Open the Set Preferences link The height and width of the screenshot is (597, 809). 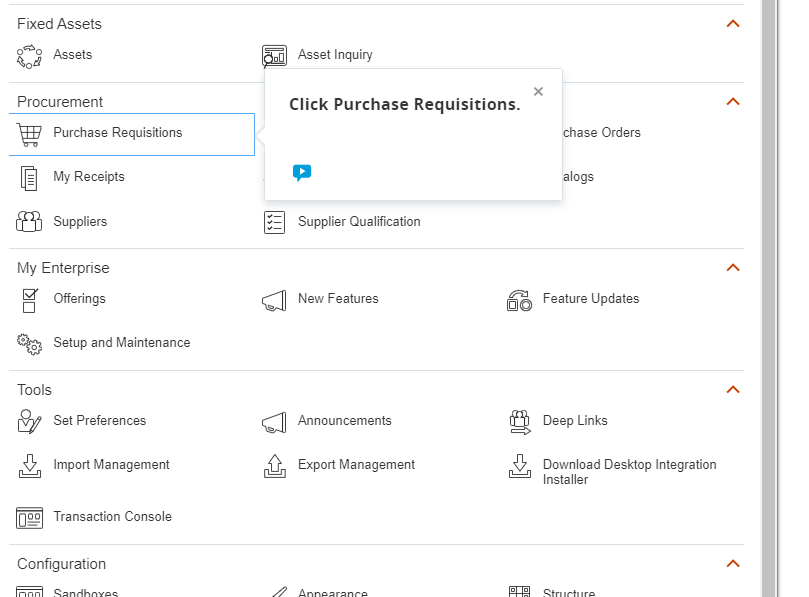click(99, 421)
